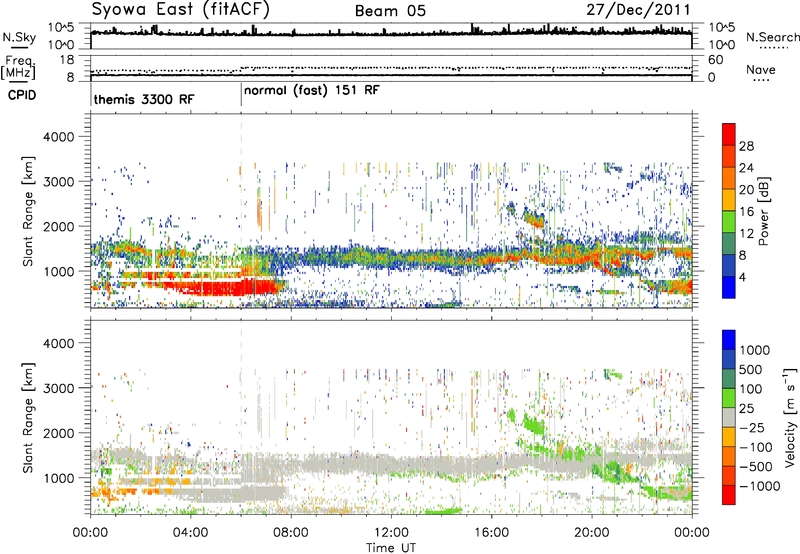Click the '25' Velocity colorbar tick label
This screenshot has height=554, width=800.
tap(746, 408)
